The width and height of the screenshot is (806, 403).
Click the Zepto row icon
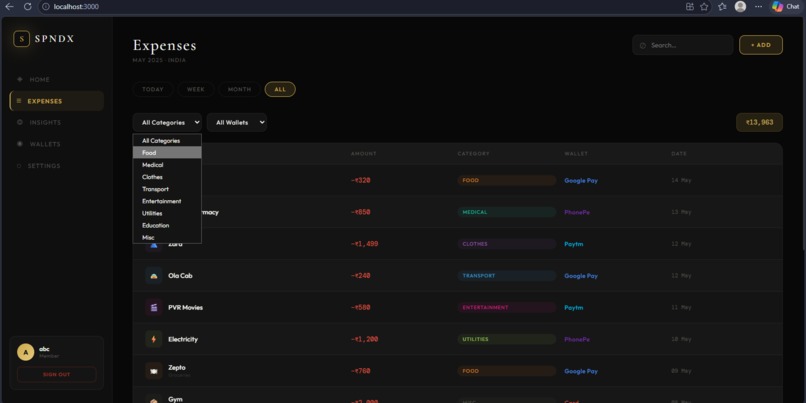(154, 371)
